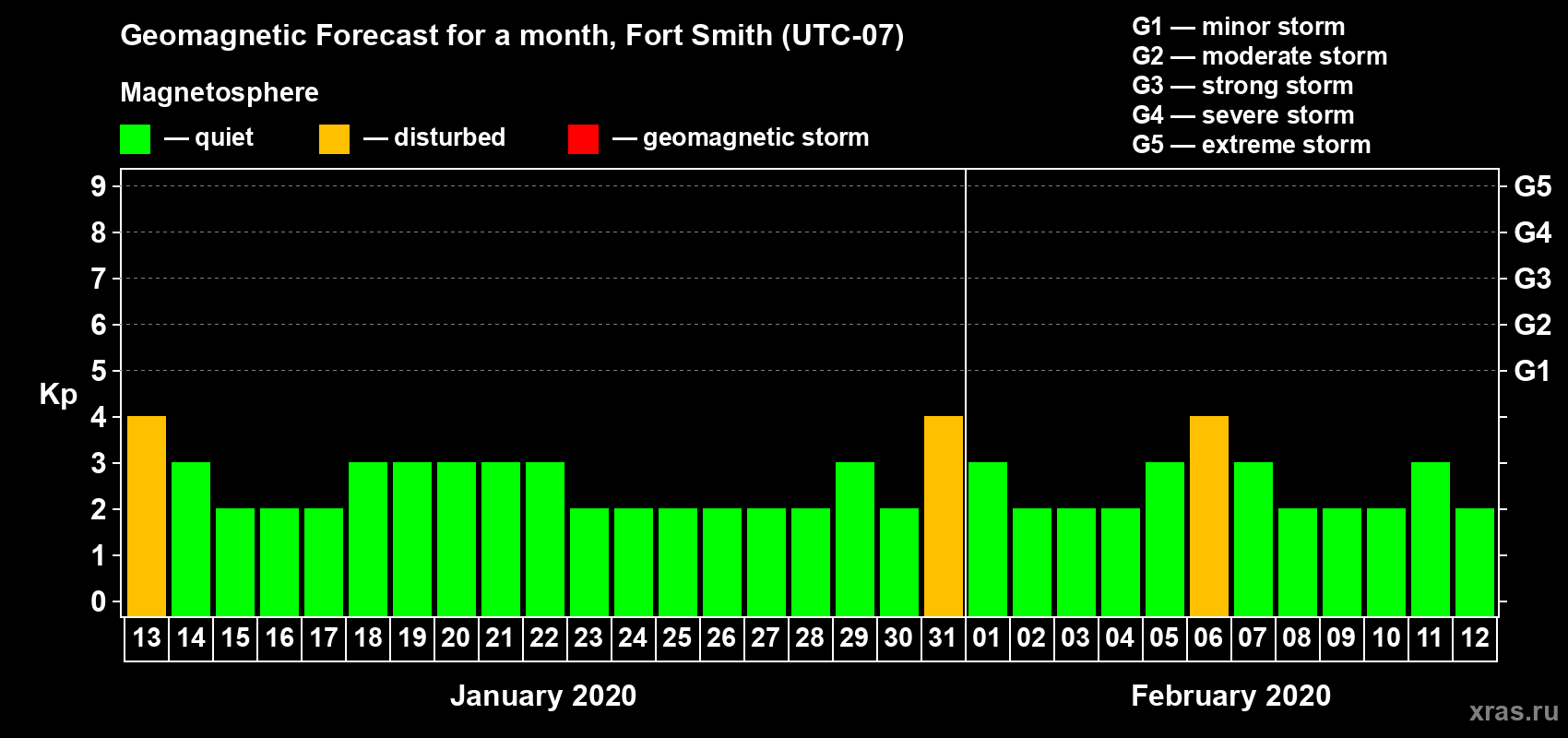Click the 'geomagnetic storm' legend text
The image size is (1568, 738).
(x=756, y=137)
